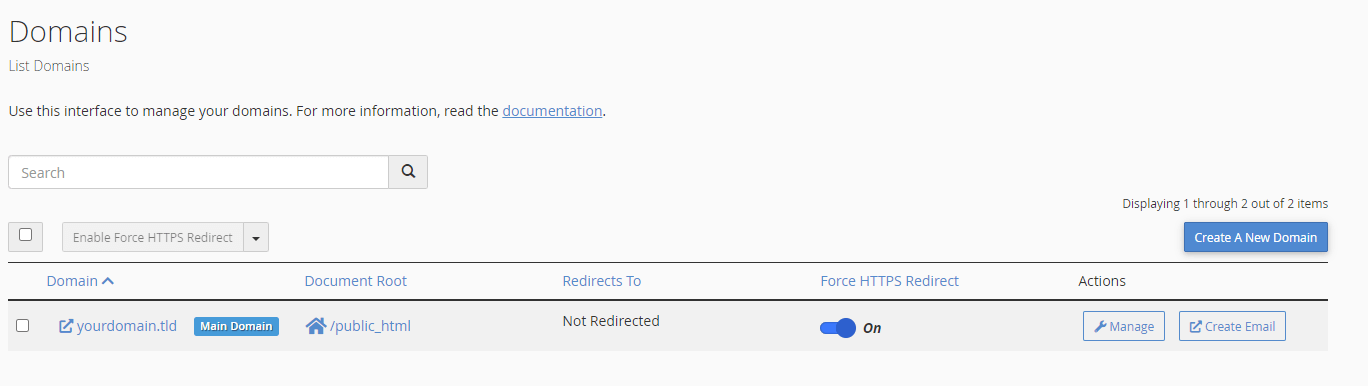The width and height of the screenshot is (1368, 386).
Task: Click the wrench icon in Manage button
Action: (x=1100, y=326)
